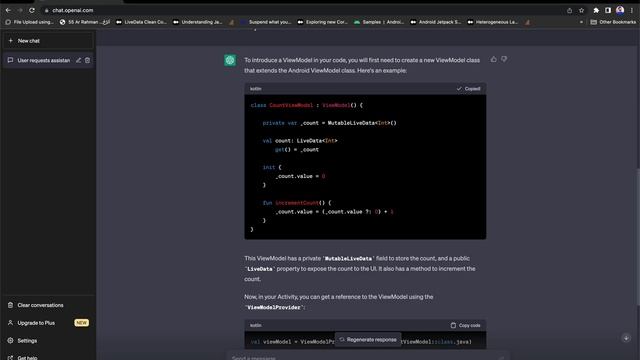
Task: Focus the Send a message input box
Action: click(x=367, y=357)
